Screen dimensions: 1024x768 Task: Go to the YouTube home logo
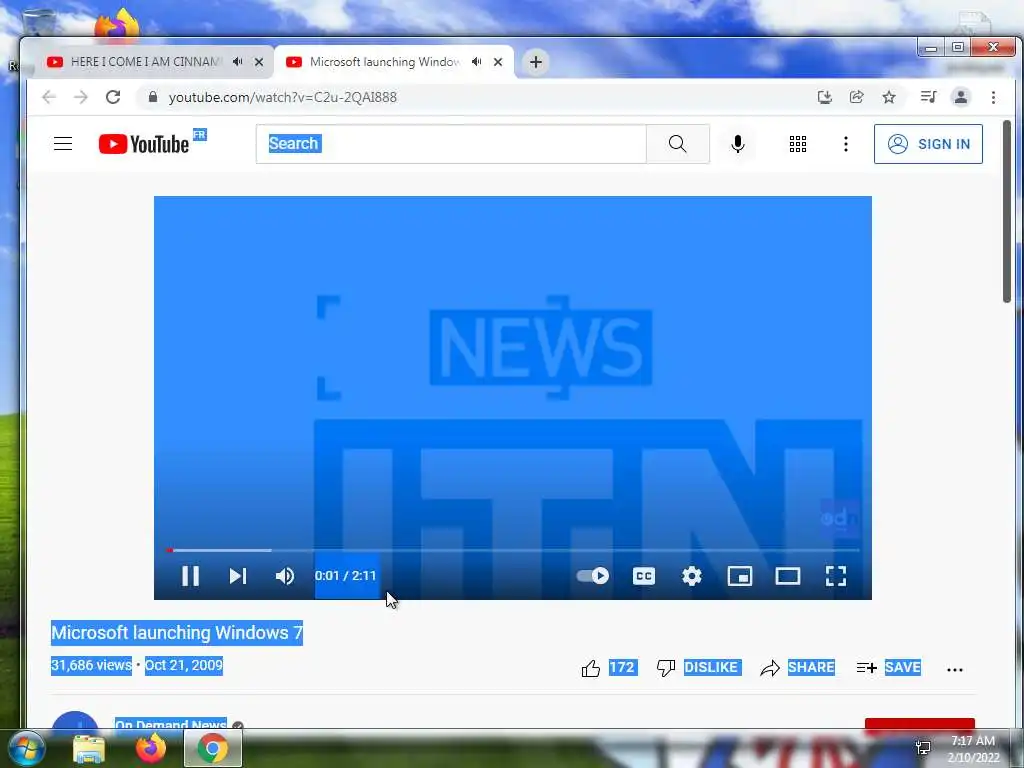point(144,144)
